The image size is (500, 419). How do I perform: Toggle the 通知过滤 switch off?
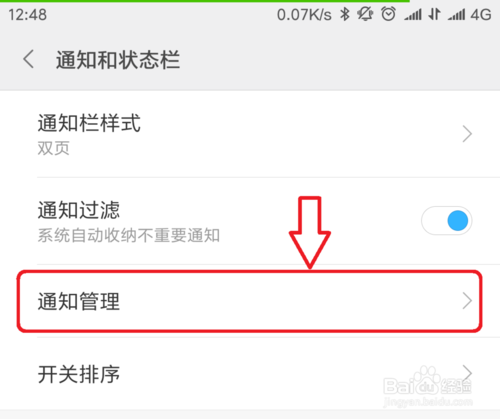click(446, 221)
